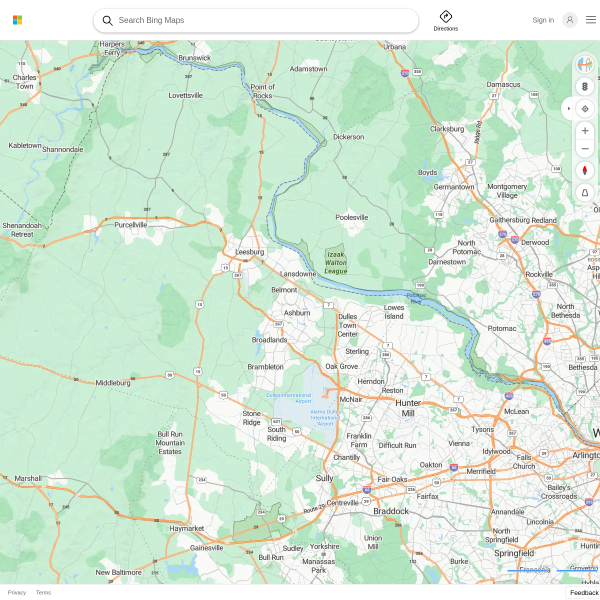Click the Damascus map label
This screenshot has height=600, width=600.
coord(503,85)
